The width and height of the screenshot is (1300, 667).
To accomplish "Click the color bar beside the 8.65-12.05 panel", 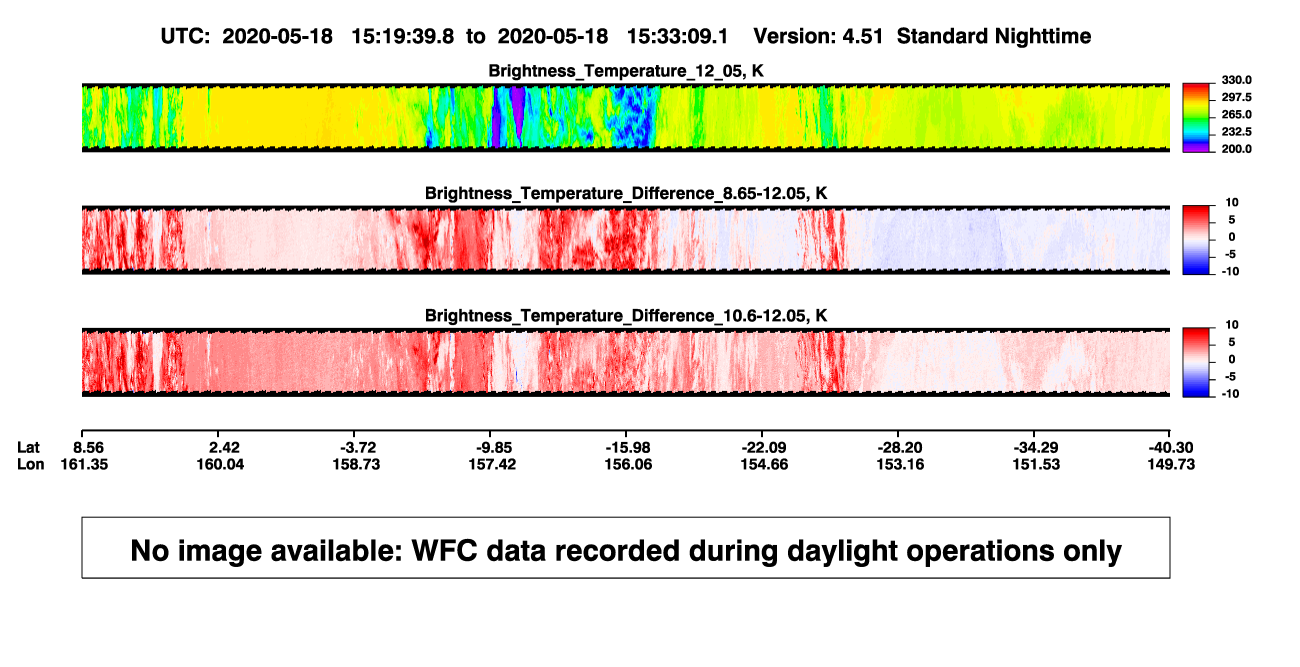I will [x=1196, y=240].
